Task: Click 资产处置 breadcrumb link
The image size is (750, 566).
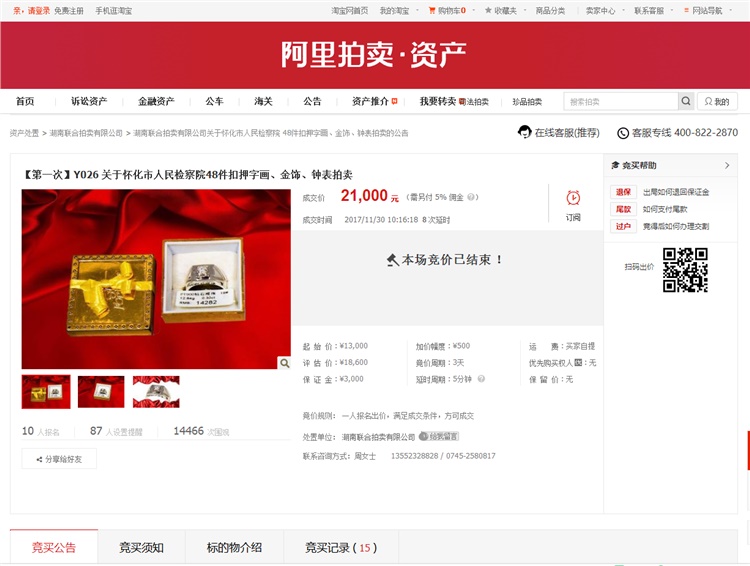Action: click(x=24, y=133)
